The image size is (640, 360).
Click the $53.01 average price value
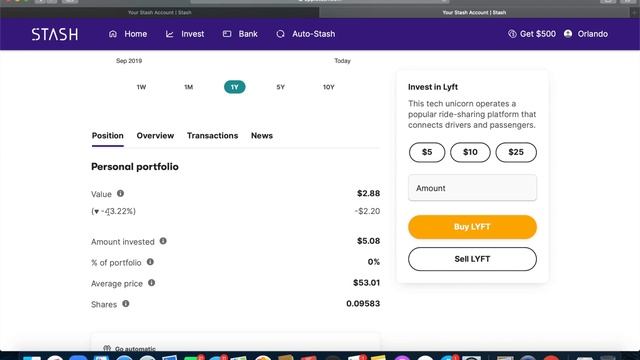[367, 283]
